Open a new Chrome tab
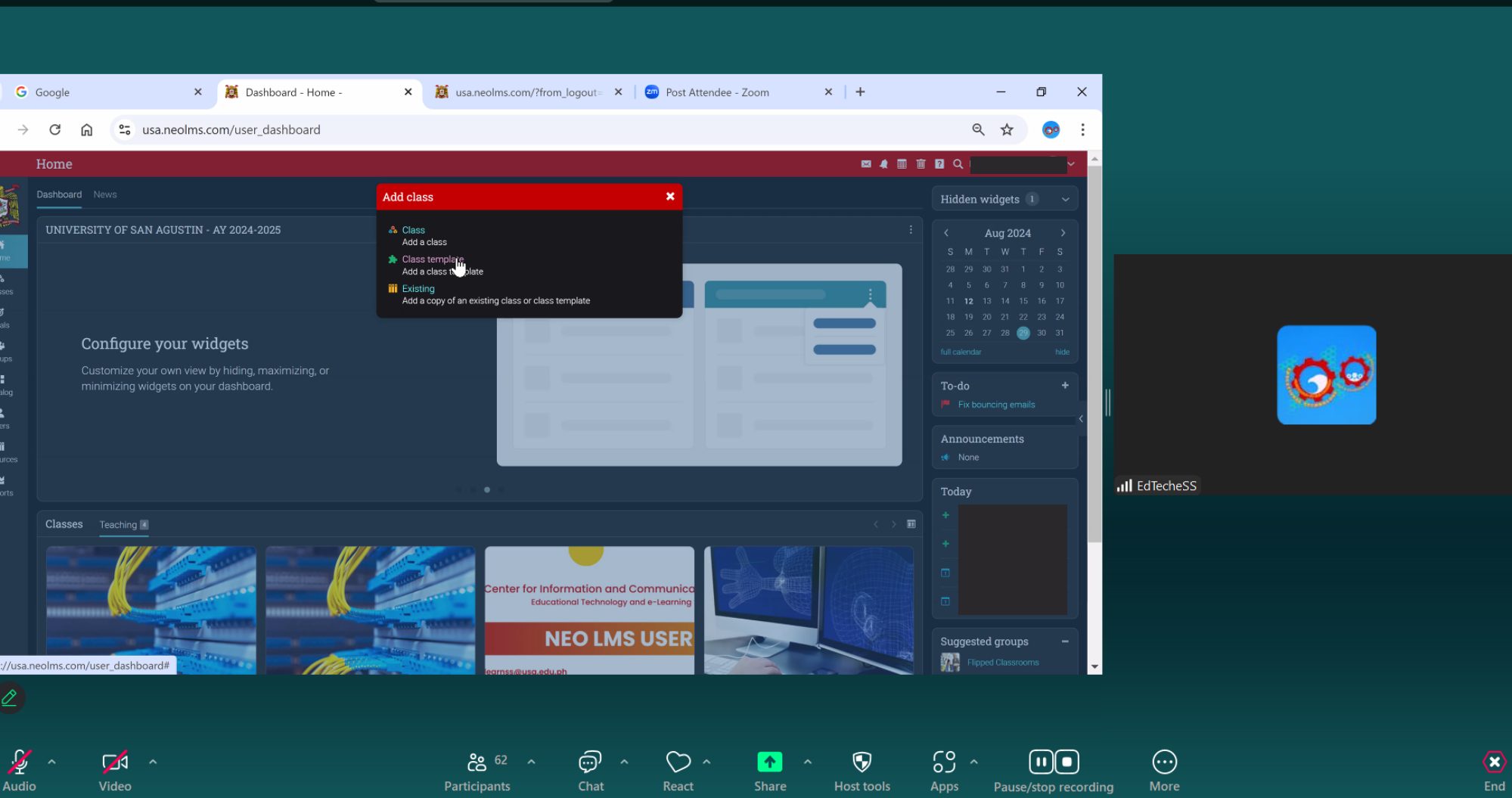 pos(860,92)
